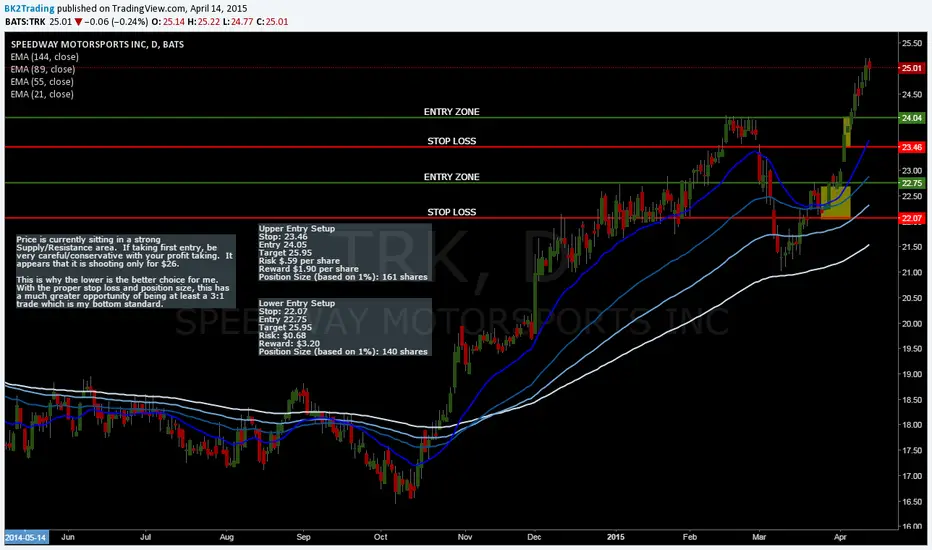This screenshot has height=550, width=932.
Task: Select the EMA (89, close) indicator label
Action: [43, 69]
